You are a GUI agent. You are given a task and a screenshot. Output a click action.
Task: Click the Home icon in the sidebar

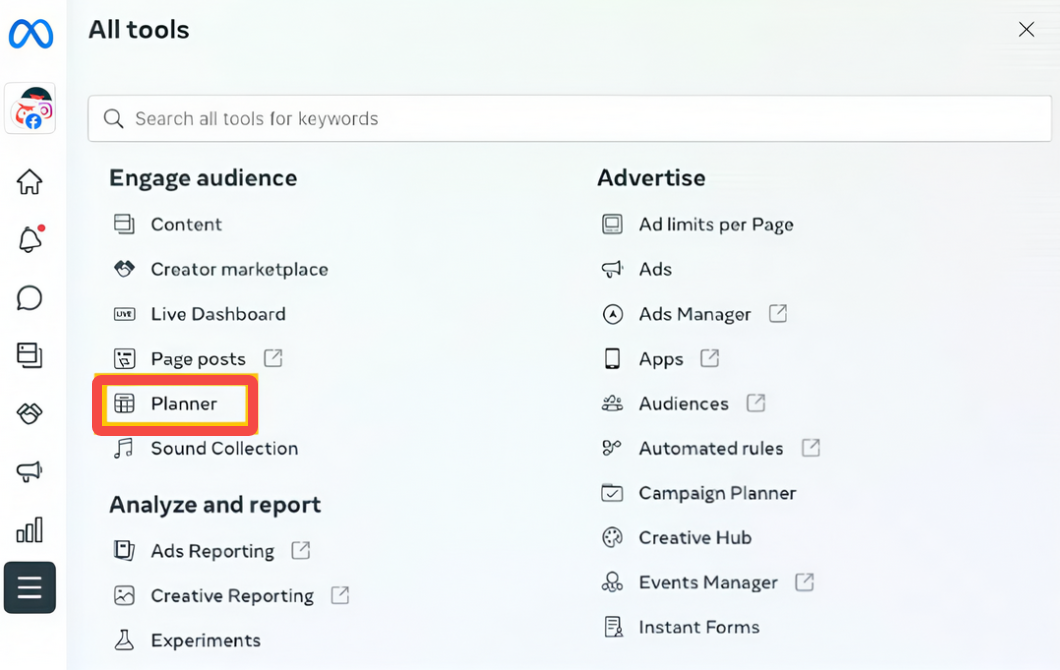29,182
